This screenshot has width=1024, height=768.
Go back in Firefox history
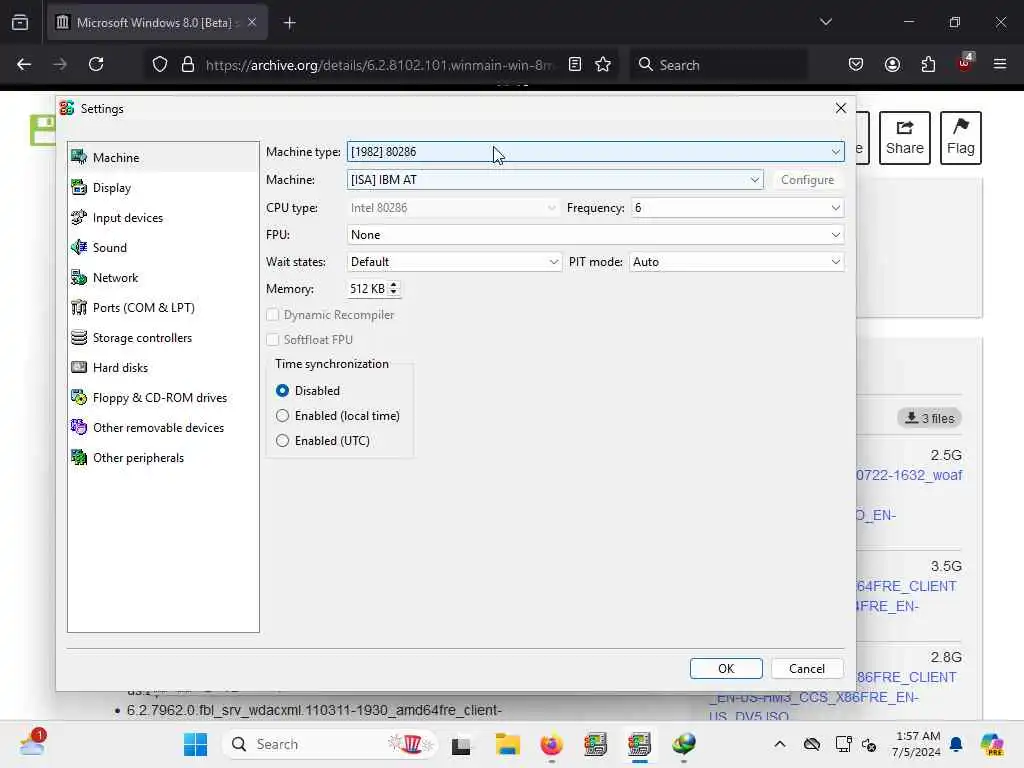coord(24,64)
